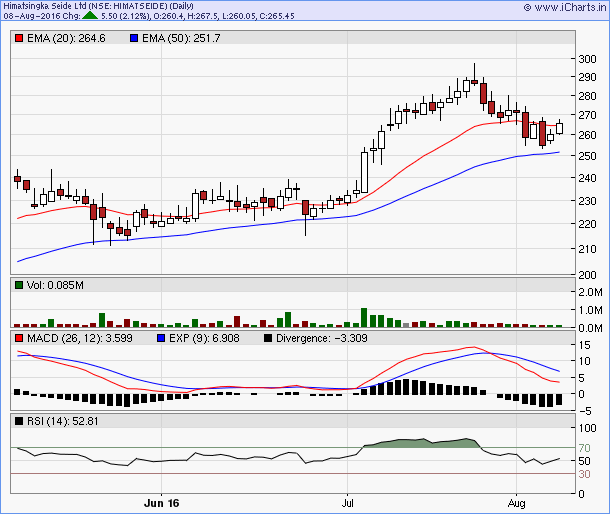610x514 pixels.
Task: Click the red 30 RSI oversold label
Action: tap(584, 474)
